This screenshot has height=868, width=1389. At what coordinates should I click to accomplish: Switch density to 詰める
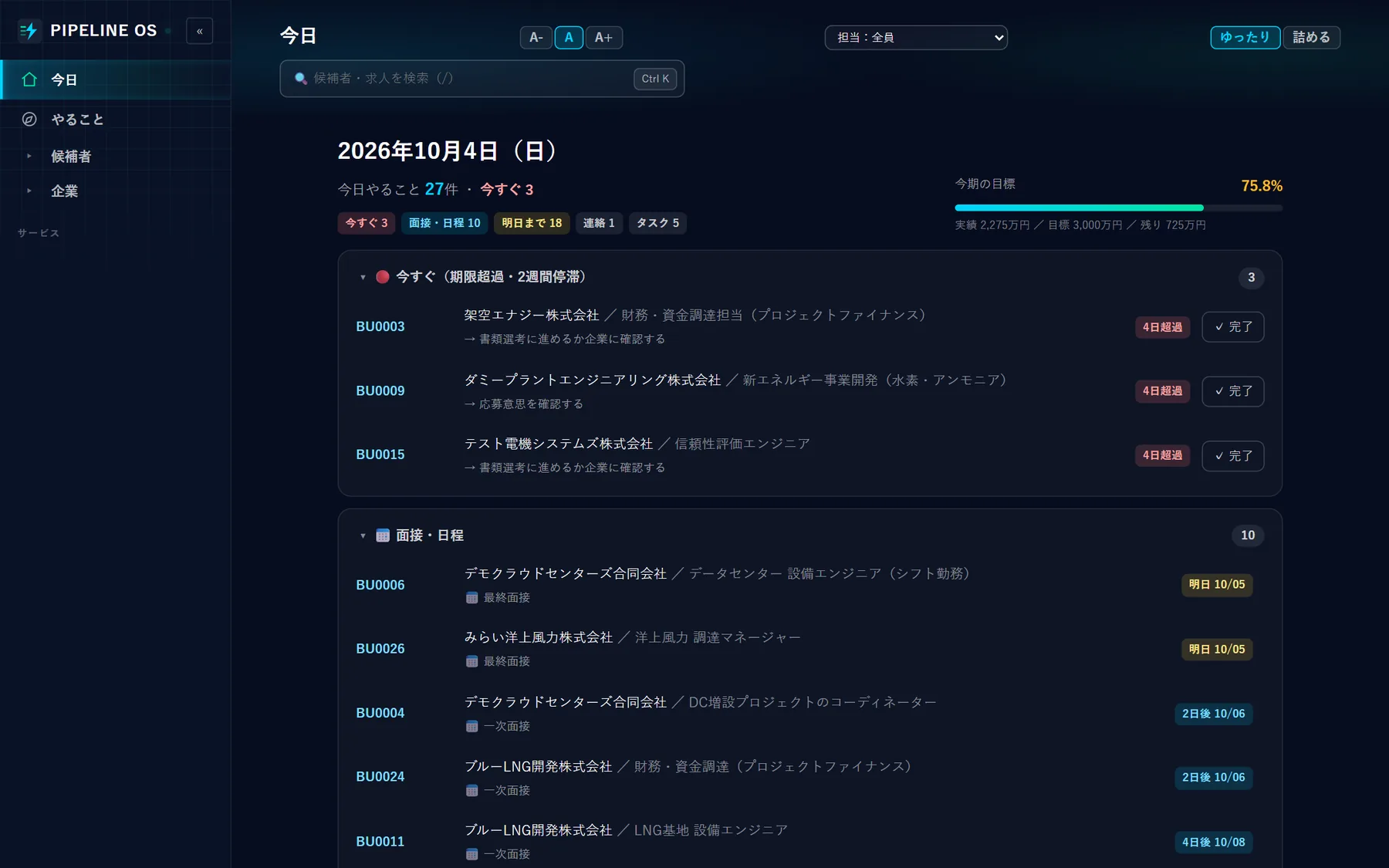1311,37
